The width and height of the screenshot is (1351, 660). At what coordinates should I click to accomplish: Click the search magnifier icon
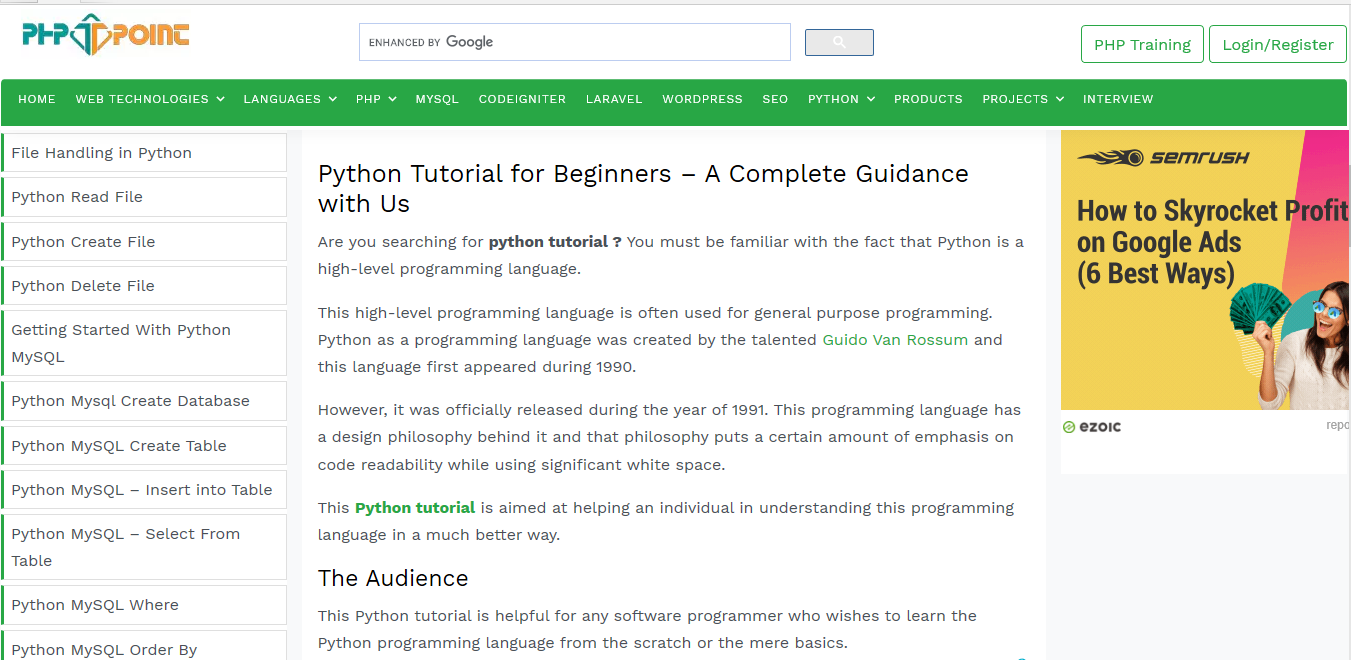pyautogui.click(x=838, y=42)
